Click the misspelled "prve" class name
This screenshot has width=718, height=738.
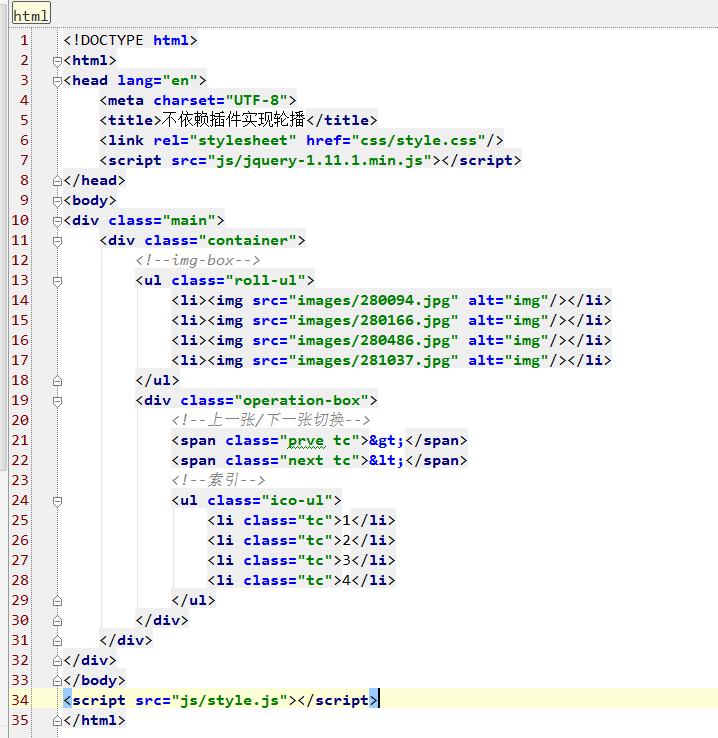click(x=306, y=441)
